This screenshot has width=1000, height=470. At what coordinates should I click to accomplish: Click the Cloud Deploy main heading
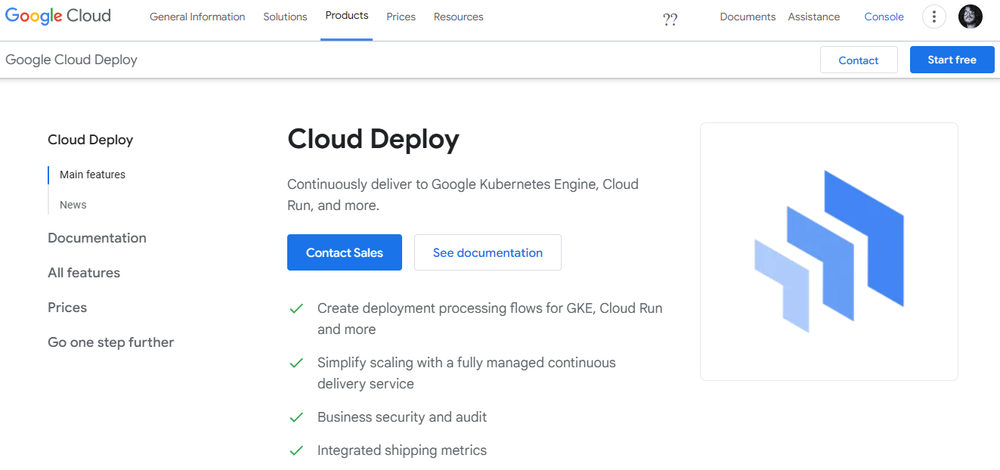pos(373,139)
